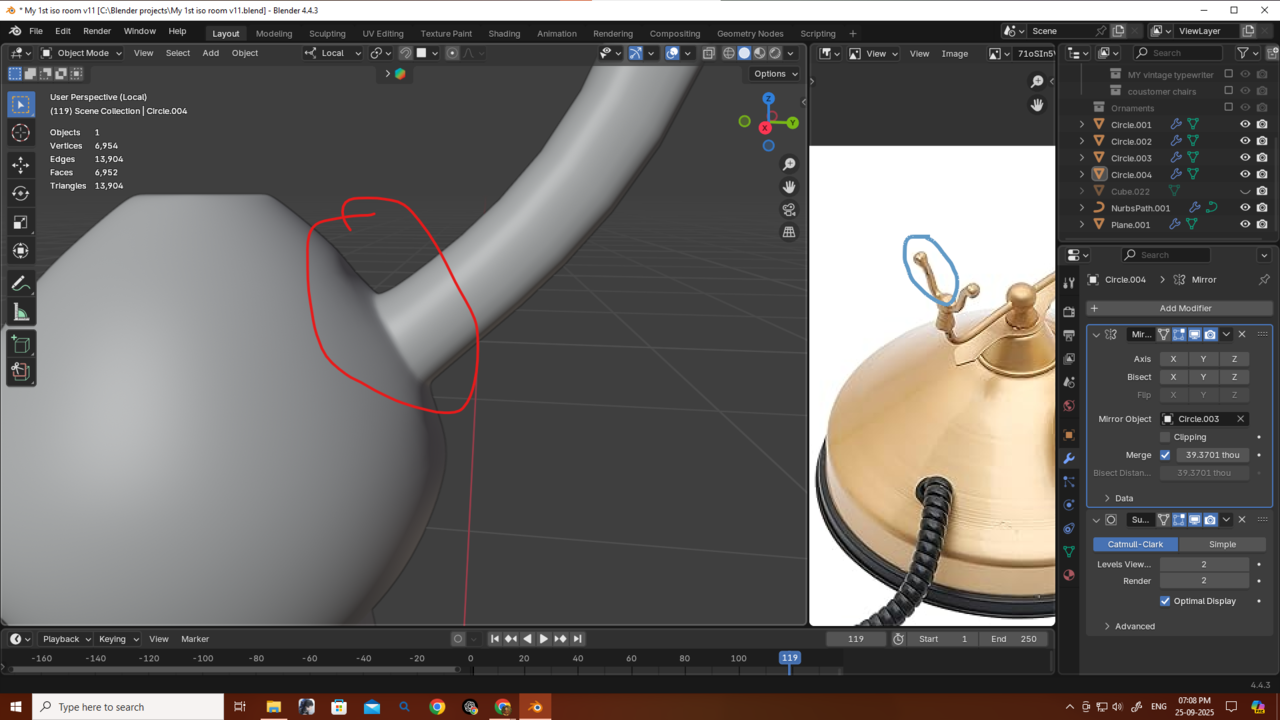This screenshot has height=720, width=1280.
Task: Open the Modifiers properties tab wrench icon
Action: [x=1069, y=458]
